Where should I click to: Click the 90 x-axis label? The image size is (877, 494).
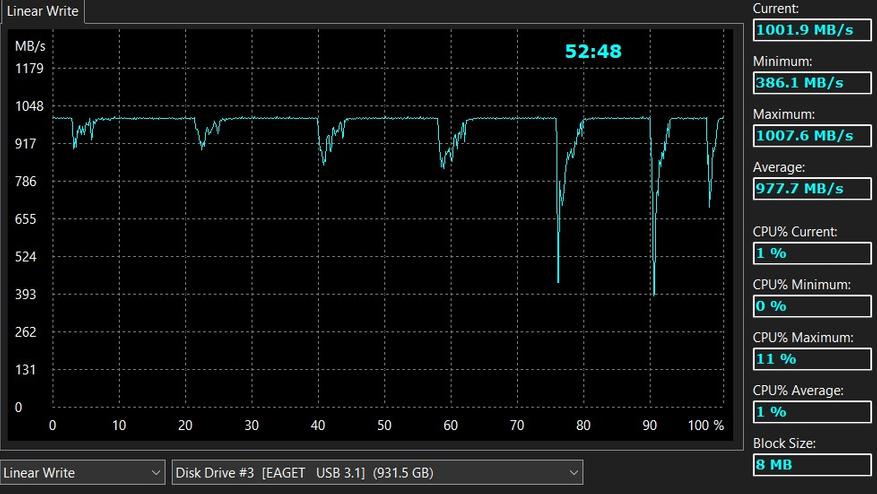click(649, 425)
